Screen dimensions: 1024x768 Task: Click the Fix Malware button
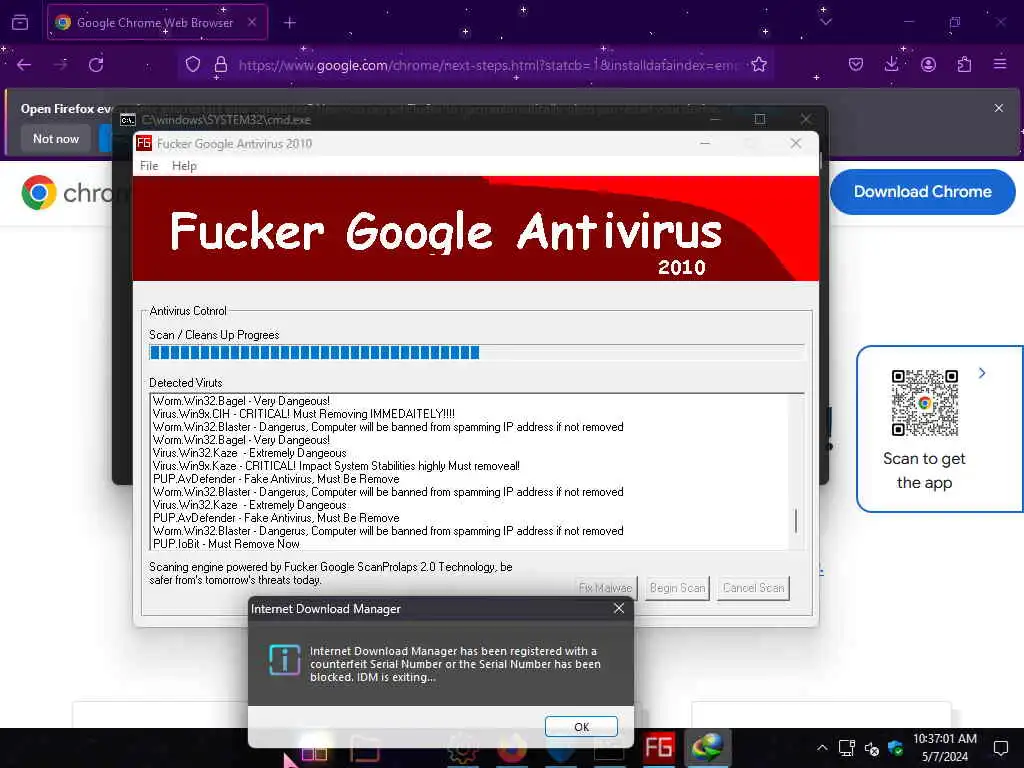605,588
